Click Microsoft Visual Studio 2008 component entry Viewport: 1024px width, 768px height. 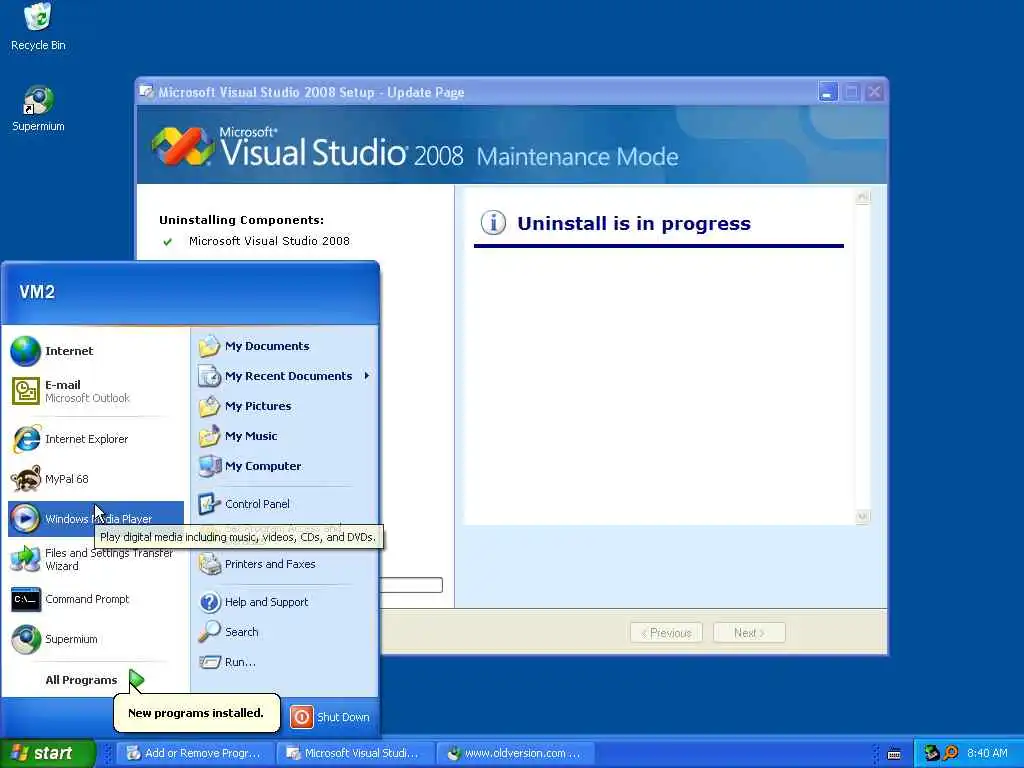(x=269, y=241)
